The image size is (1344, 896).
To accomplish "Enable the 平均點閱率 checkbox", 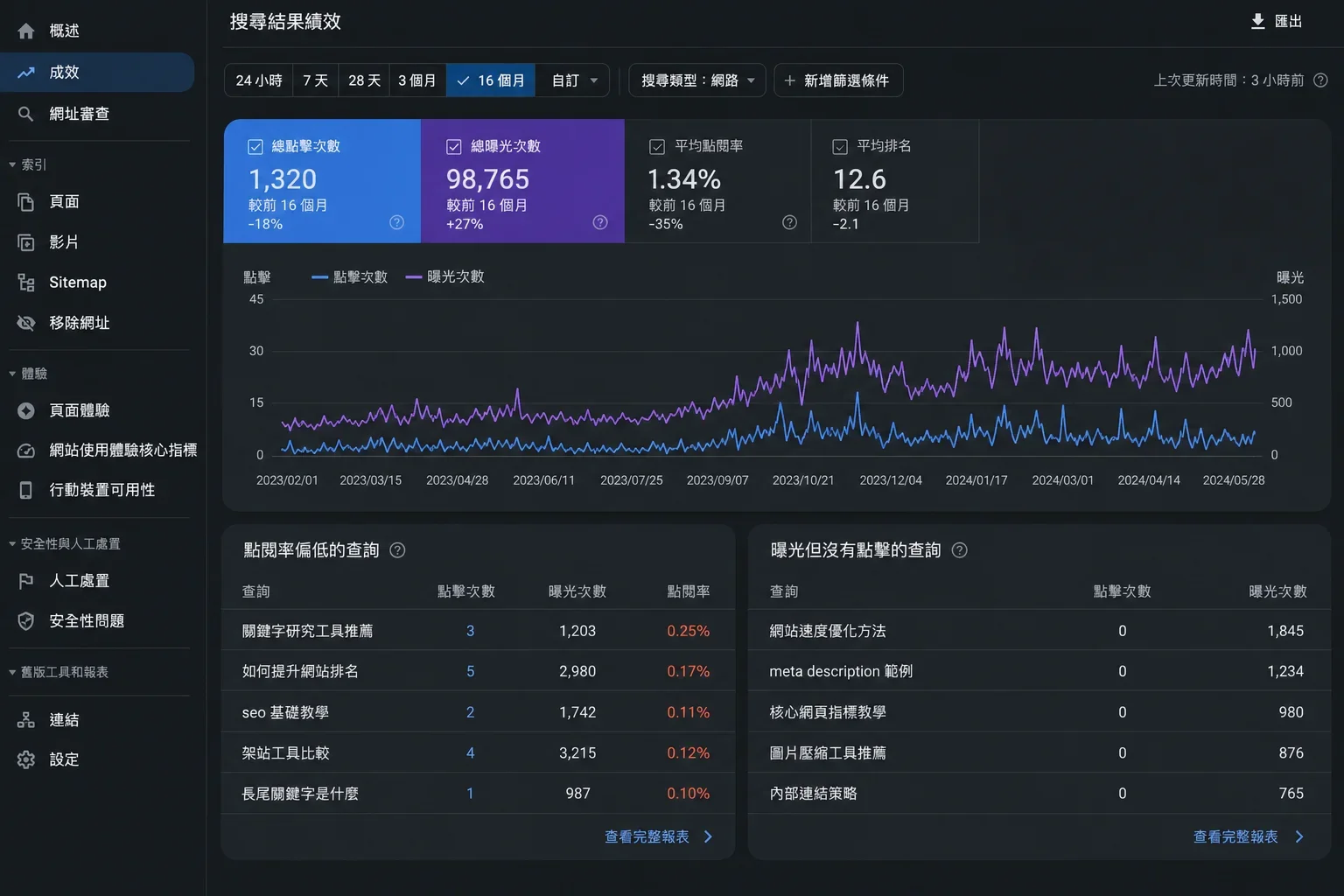I will point(657,147).
